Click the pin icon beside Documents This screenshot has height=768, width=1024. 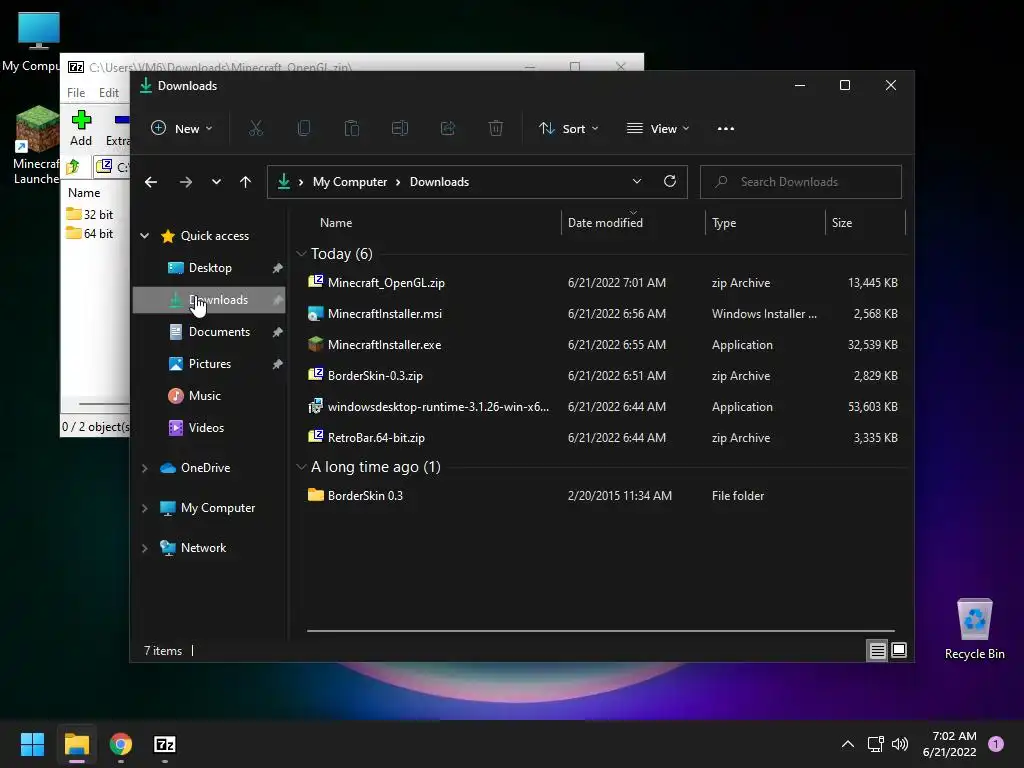click(278, 332)
